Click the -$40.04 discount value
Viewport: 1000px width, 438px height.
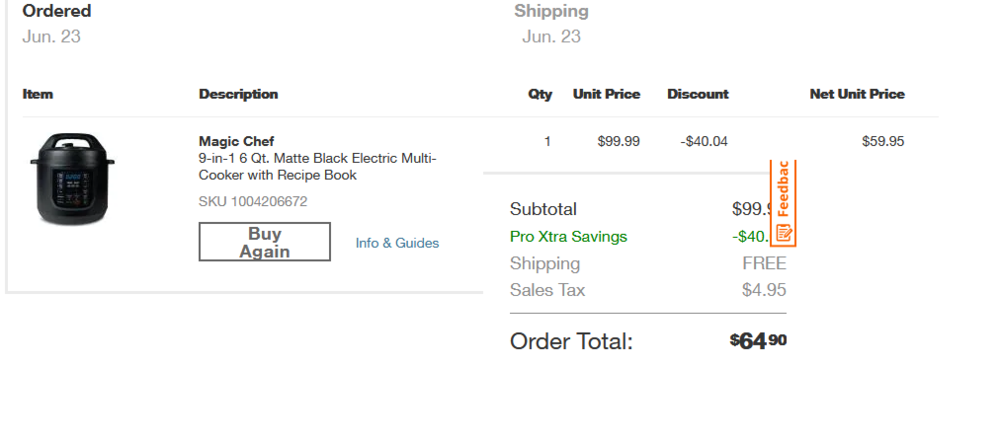tap(704, 141)
